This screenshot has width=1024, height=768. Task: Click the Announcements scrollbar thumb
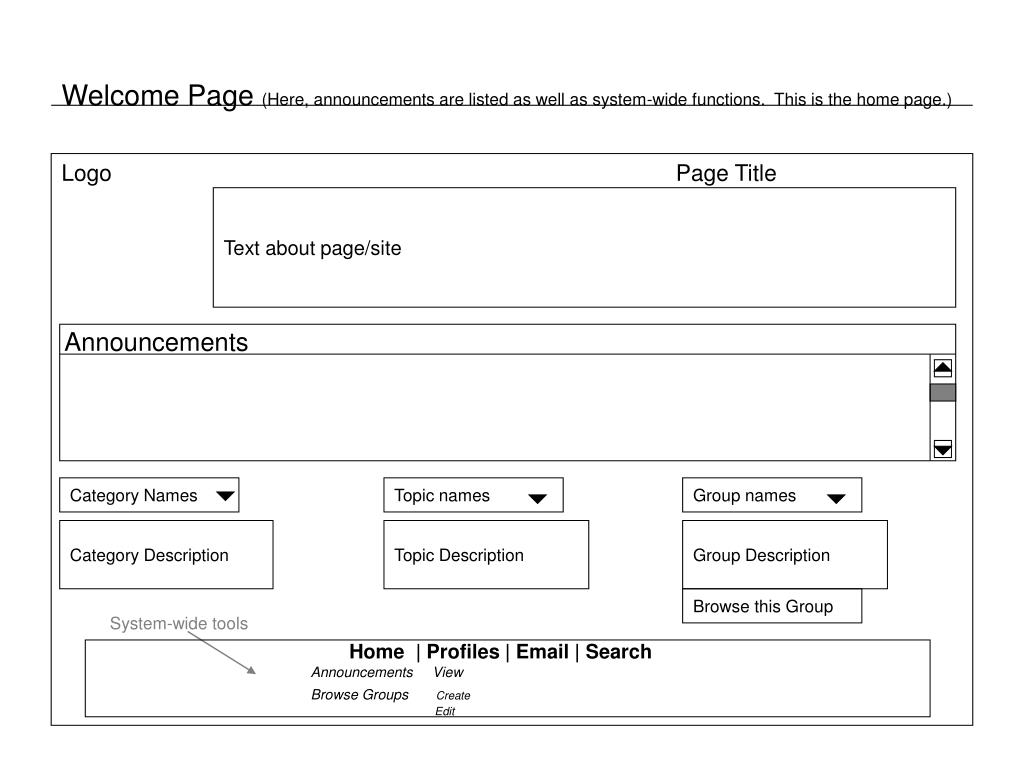pos(942,392)
